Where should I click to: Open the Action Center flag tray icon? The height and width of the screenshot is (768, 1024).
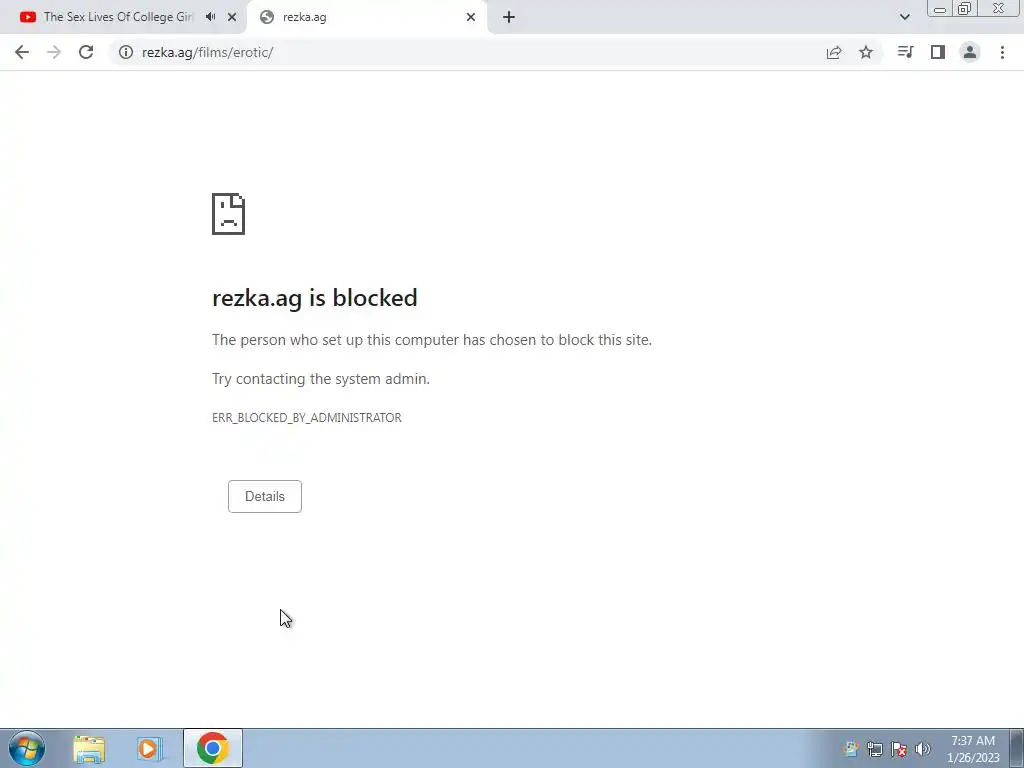tap(899, 749)
